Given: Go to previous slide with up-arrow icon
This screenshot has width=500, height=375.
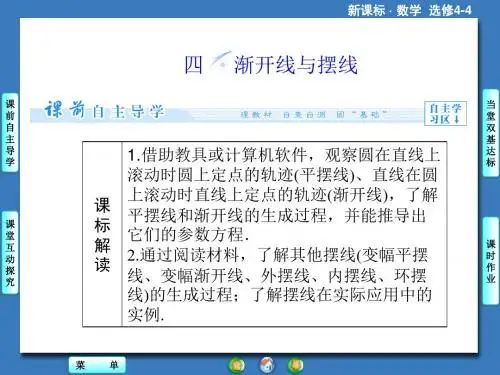Looking at the screenshot, I should pyautogui.click(x=237, y=365).
